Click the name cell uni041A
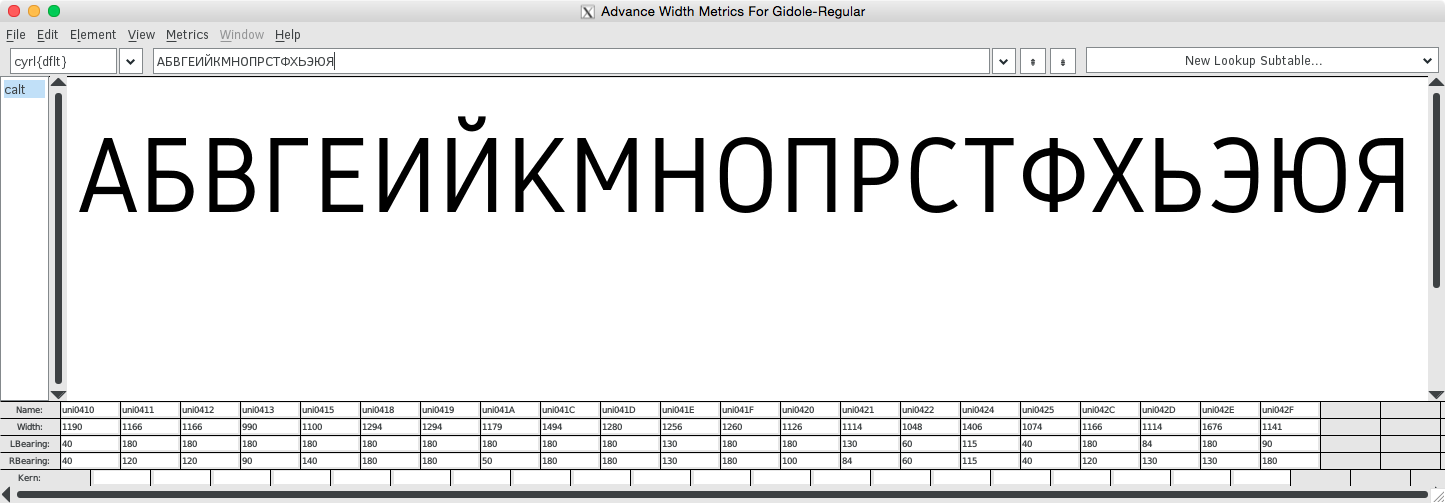This screenshot has width=1445, height=503. pos(510,410)
